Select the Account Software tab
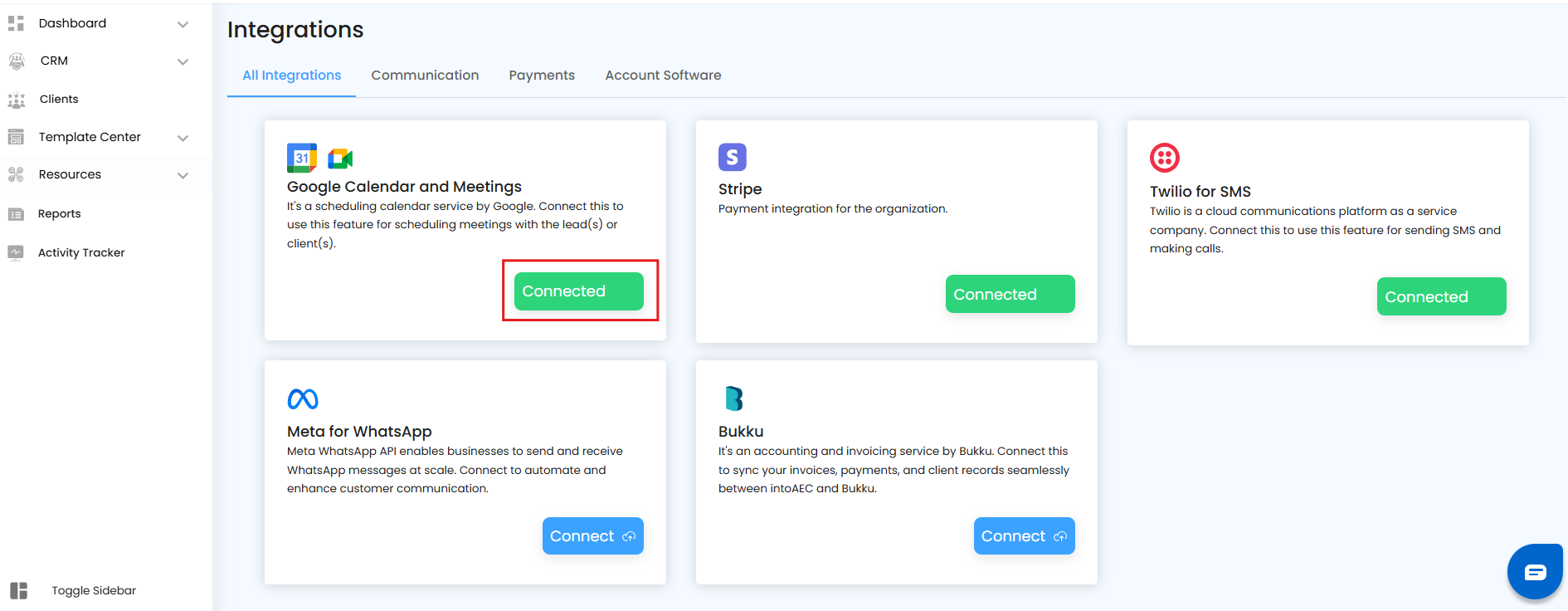The width and height of the screenshot is (1568, 611). (663, 76)
